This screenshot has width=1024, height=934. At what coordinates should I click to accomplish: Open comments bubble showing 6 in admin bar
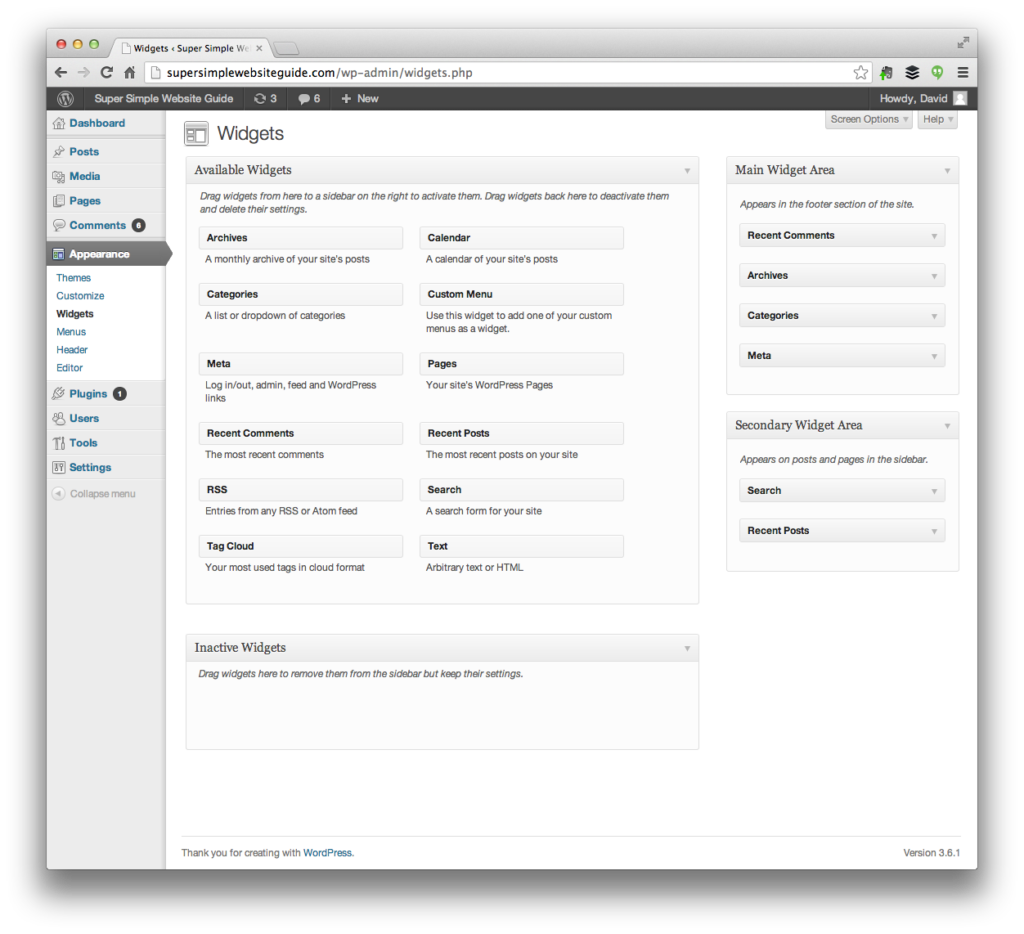(309, 99)
